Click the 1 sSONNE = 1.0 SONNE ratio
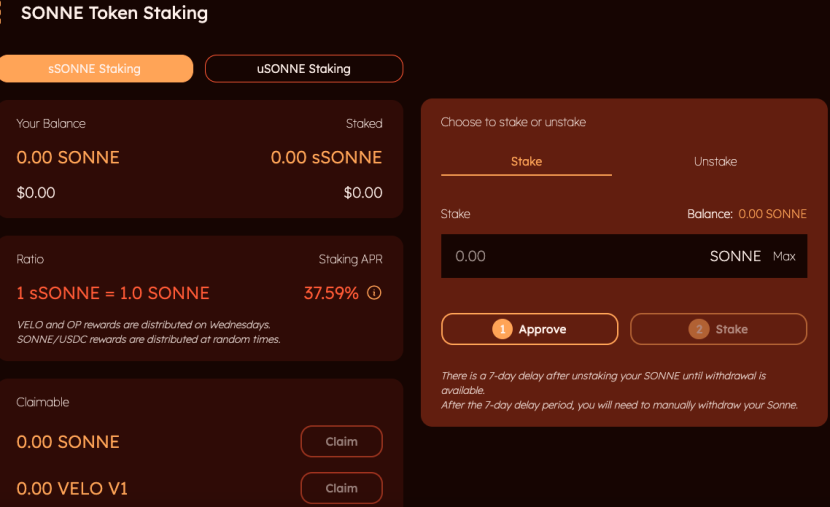Image resolution: width=830 pixels, height=507 pixels. pos(113,293)
